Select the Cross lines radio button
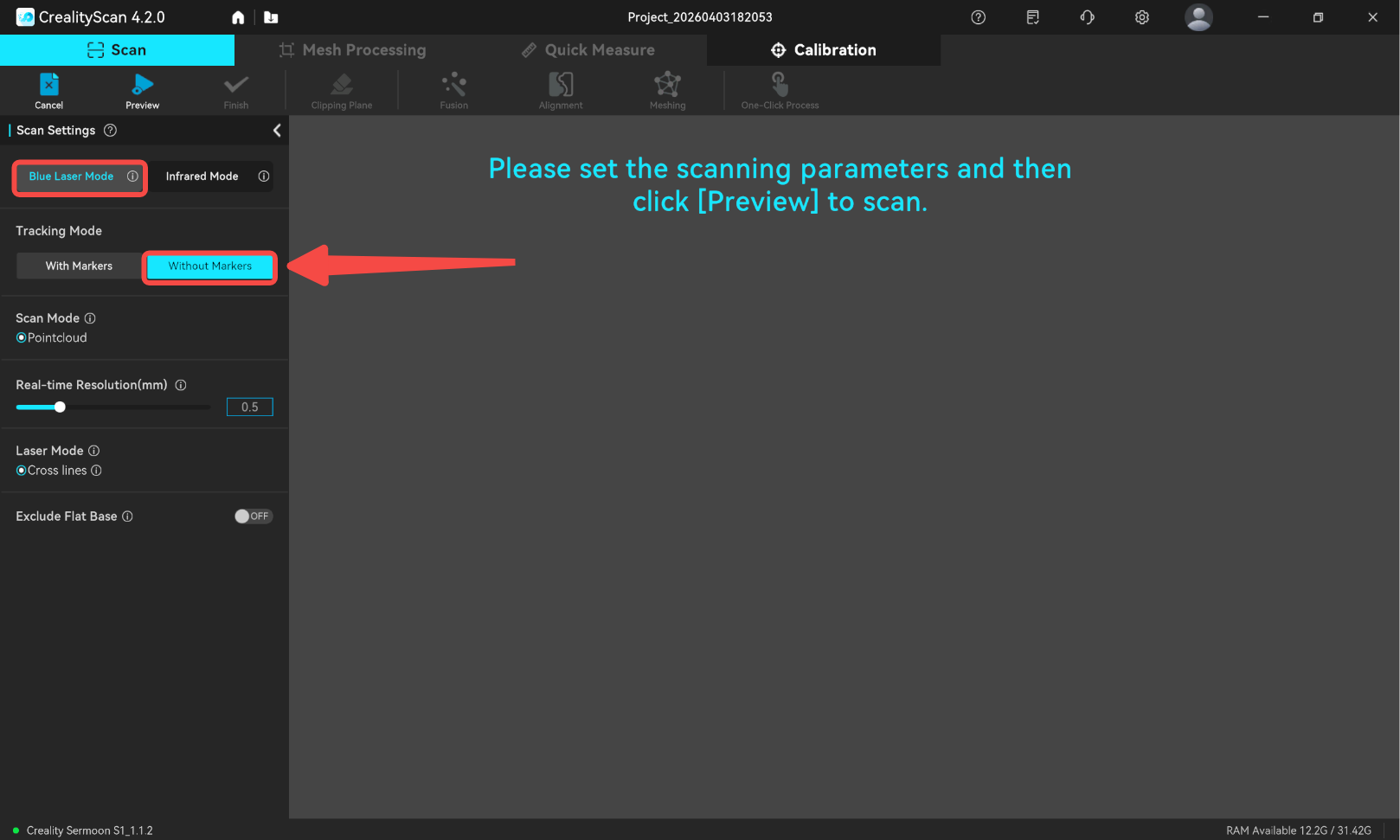The height and width of the screenshot is (840, 1400). (x=22, y=471)
